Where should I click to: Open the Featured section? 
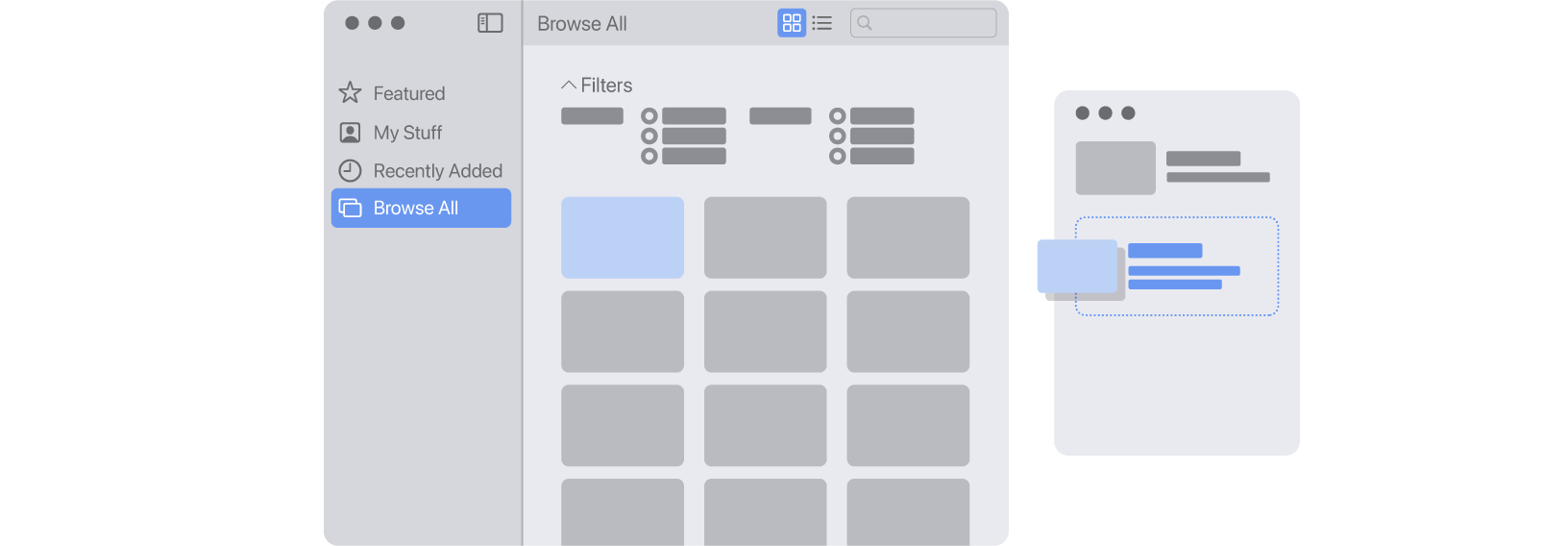click(409, 93)
